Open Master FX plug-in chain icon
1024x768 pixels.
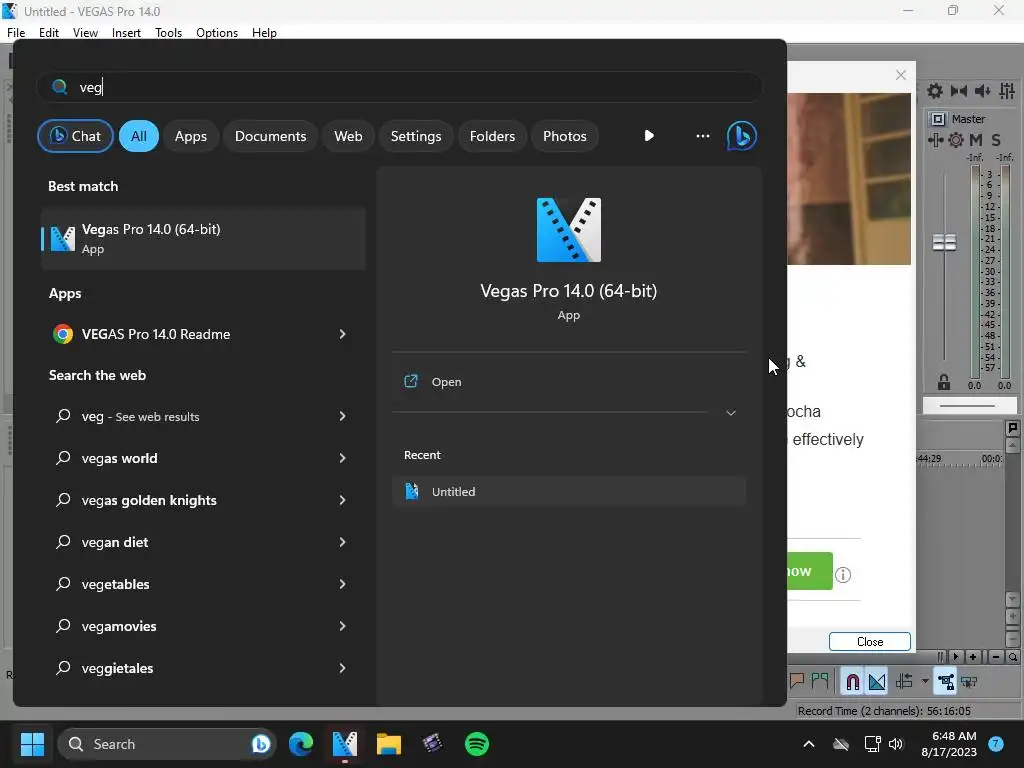pos(936,140)
